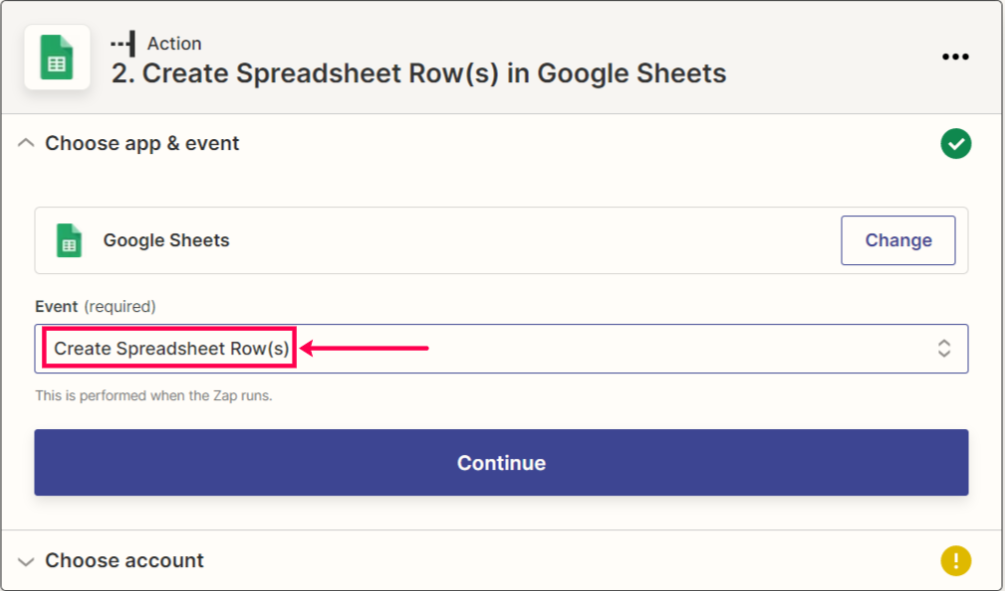Screen dimensions: 1005x591
Task: Click the step title Create Spreadsheet Row(s) in Google Sheets
Action: click(419, 73)
